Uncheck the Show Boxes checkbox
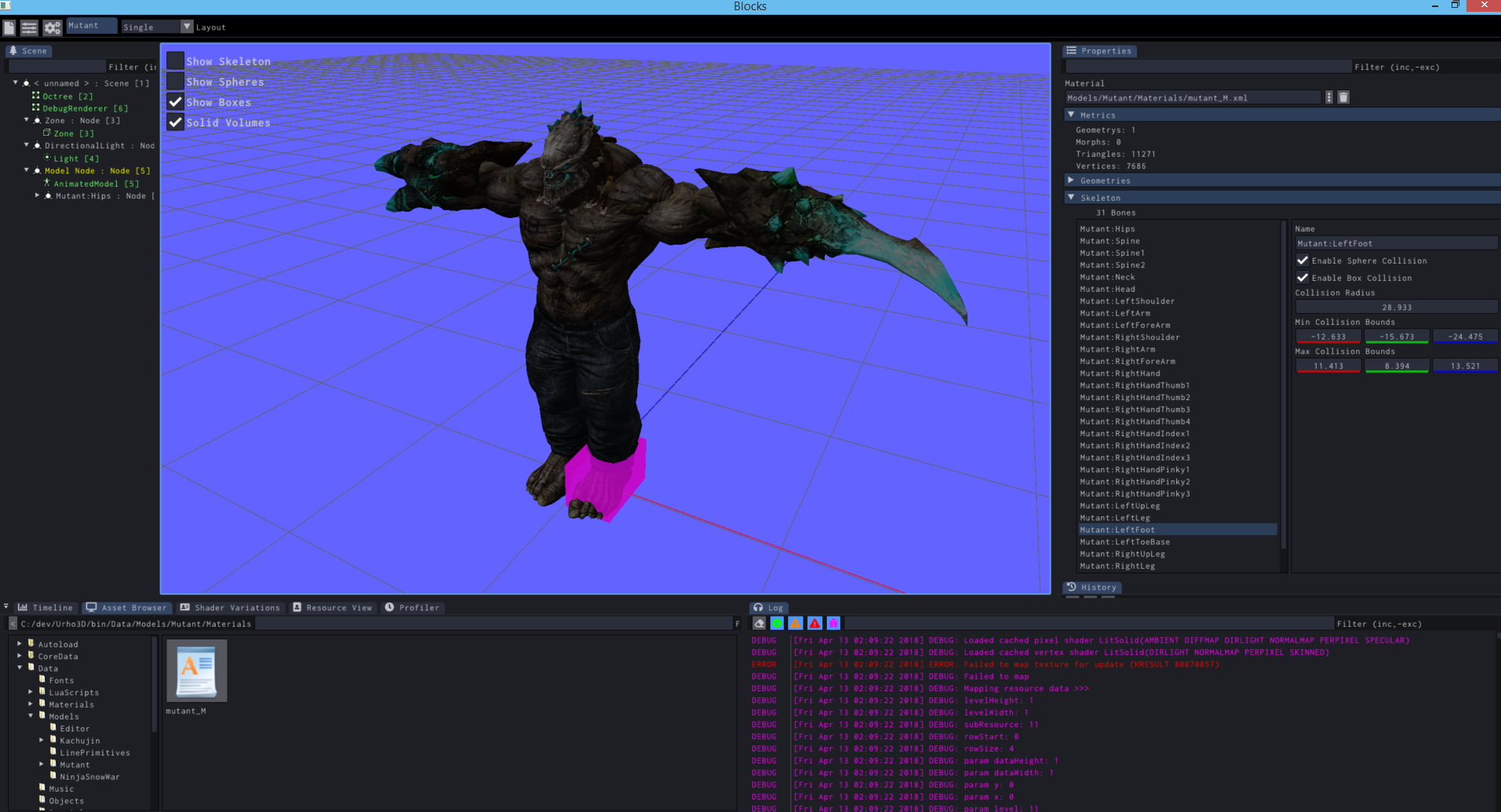Image resolution: width=1501 pixels, height=812 pixels. 175,102
